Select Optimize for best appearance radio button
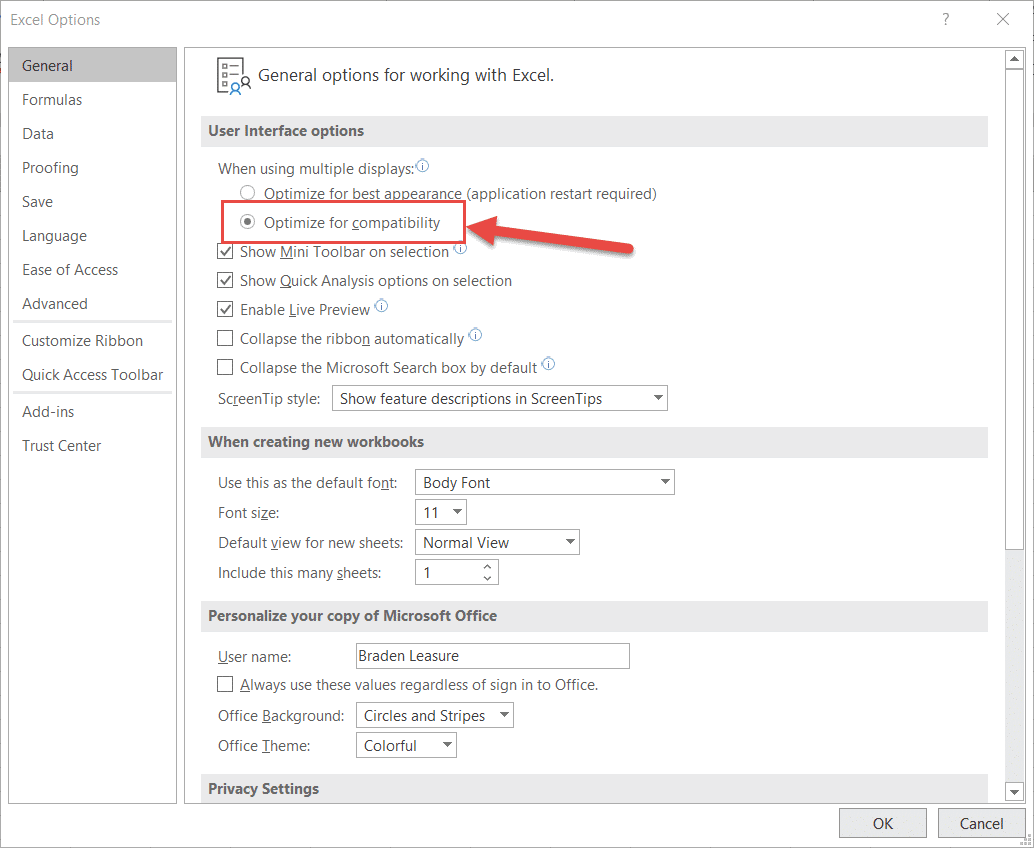The width and height of the screenshot is (1034, 848). click(247, 193)
